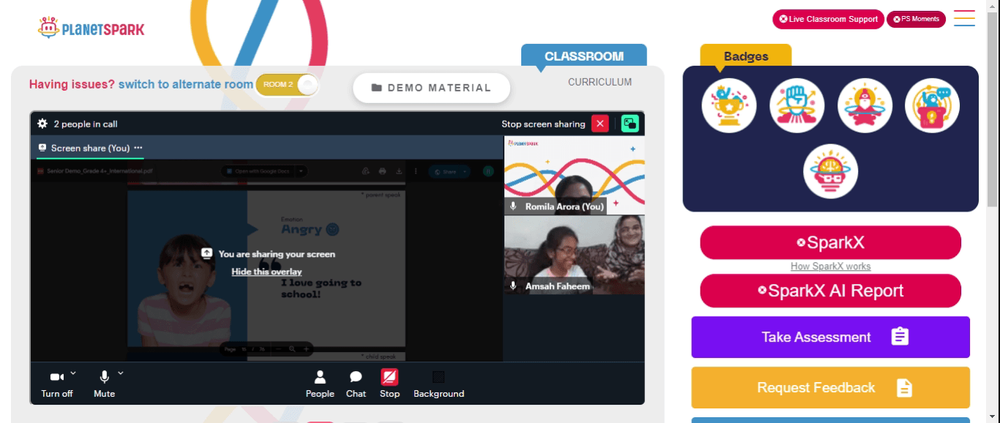Open Background effects option
This screenshot has height=423, width=1000.
click(439, 384)
